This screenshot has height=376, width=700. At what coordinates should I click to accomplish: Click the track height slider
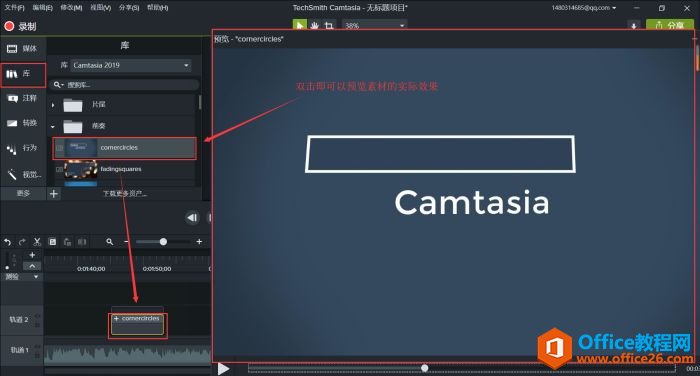pyautogui.click(x=7, y=261)
